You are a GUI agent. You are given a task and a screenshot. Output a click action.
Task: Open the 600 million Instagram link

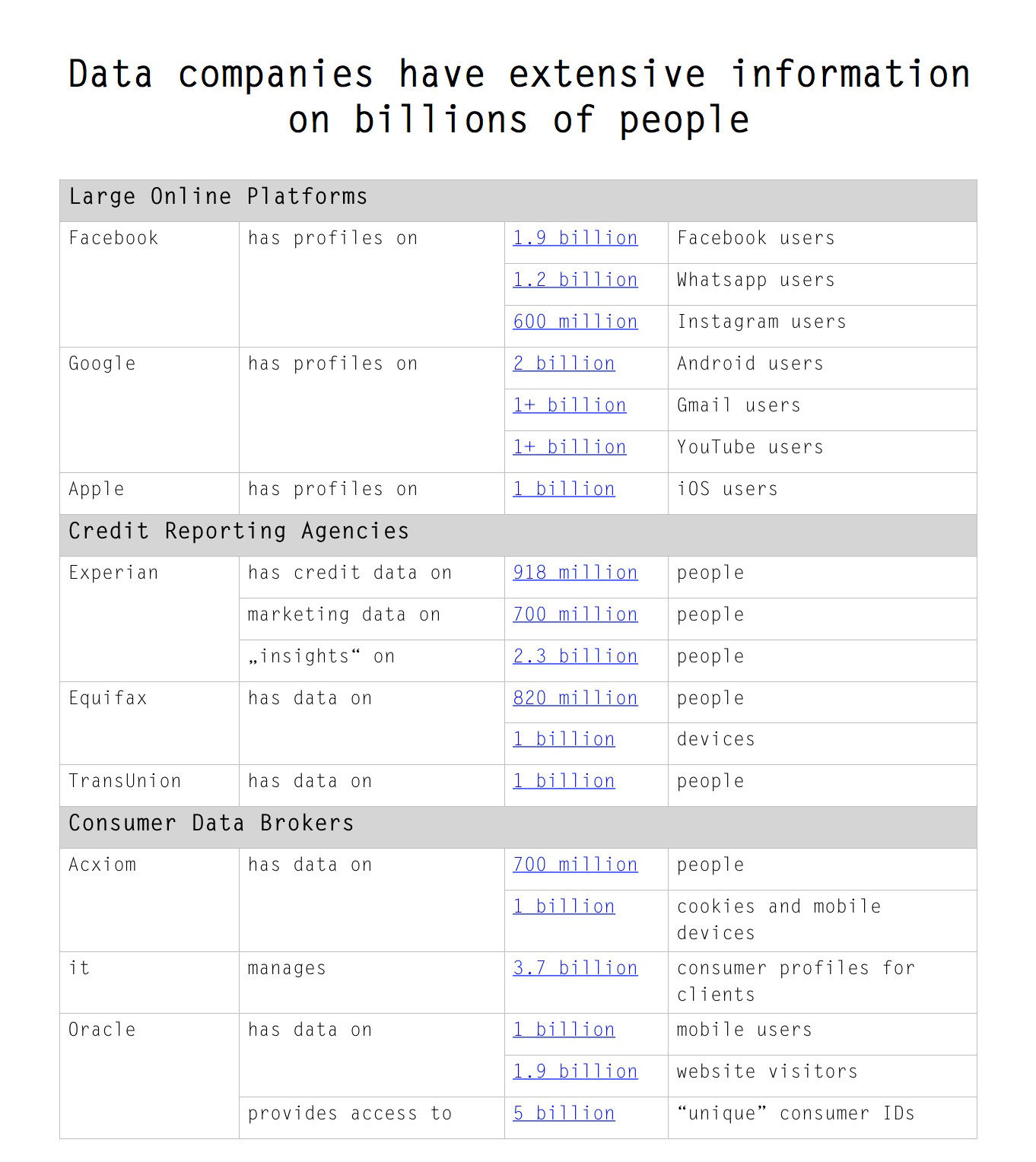575,322
